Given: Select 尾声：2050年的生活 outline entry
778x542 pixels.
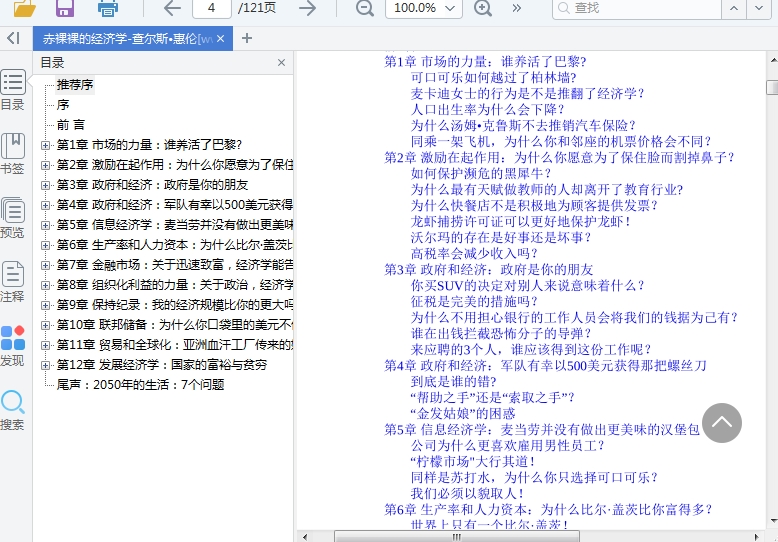Looking at the screenshot, I should click(140, 385).
